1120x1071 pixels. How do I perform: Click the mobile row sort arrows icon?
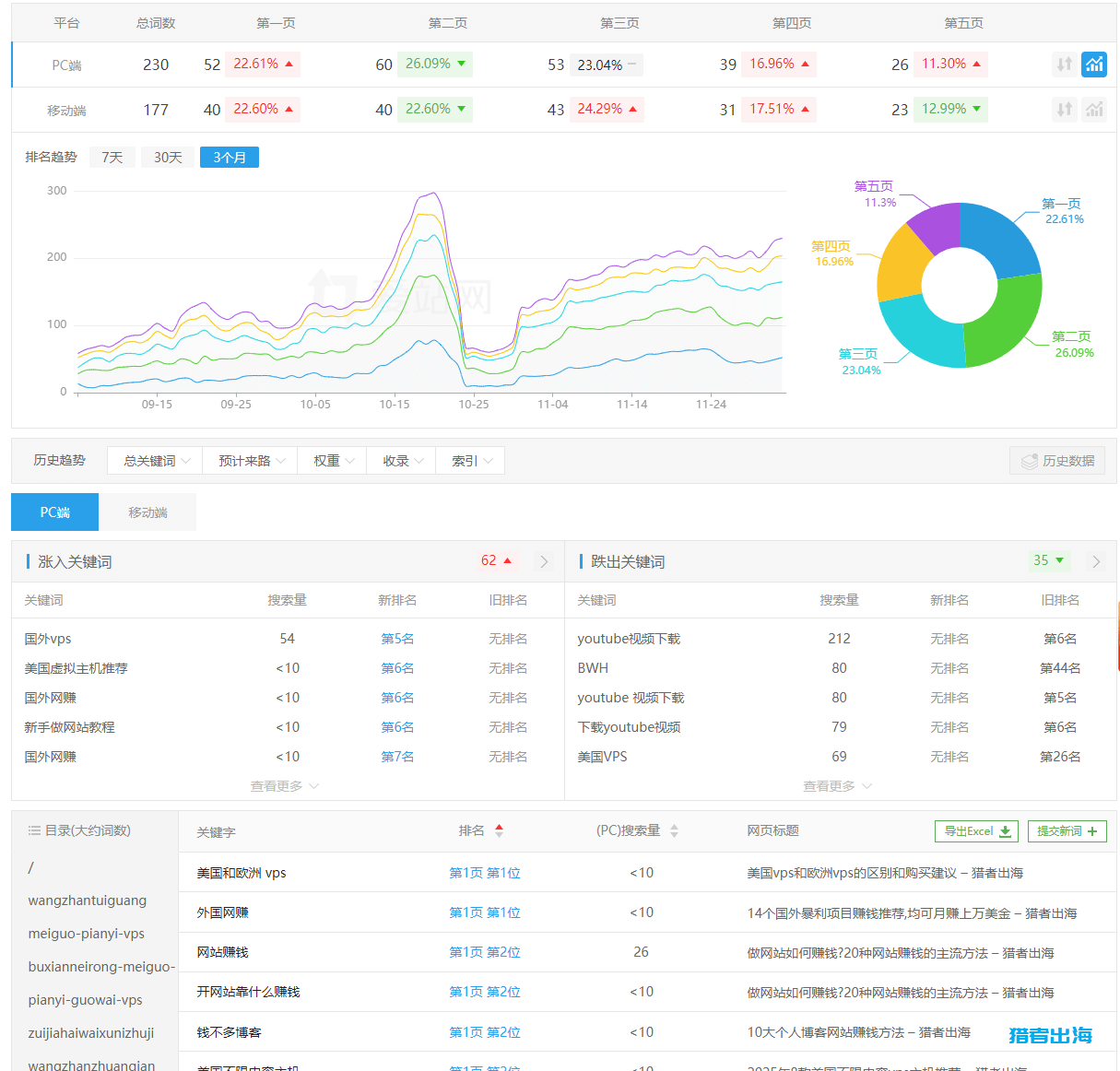pyautogui.click(x=1064, y=110)
